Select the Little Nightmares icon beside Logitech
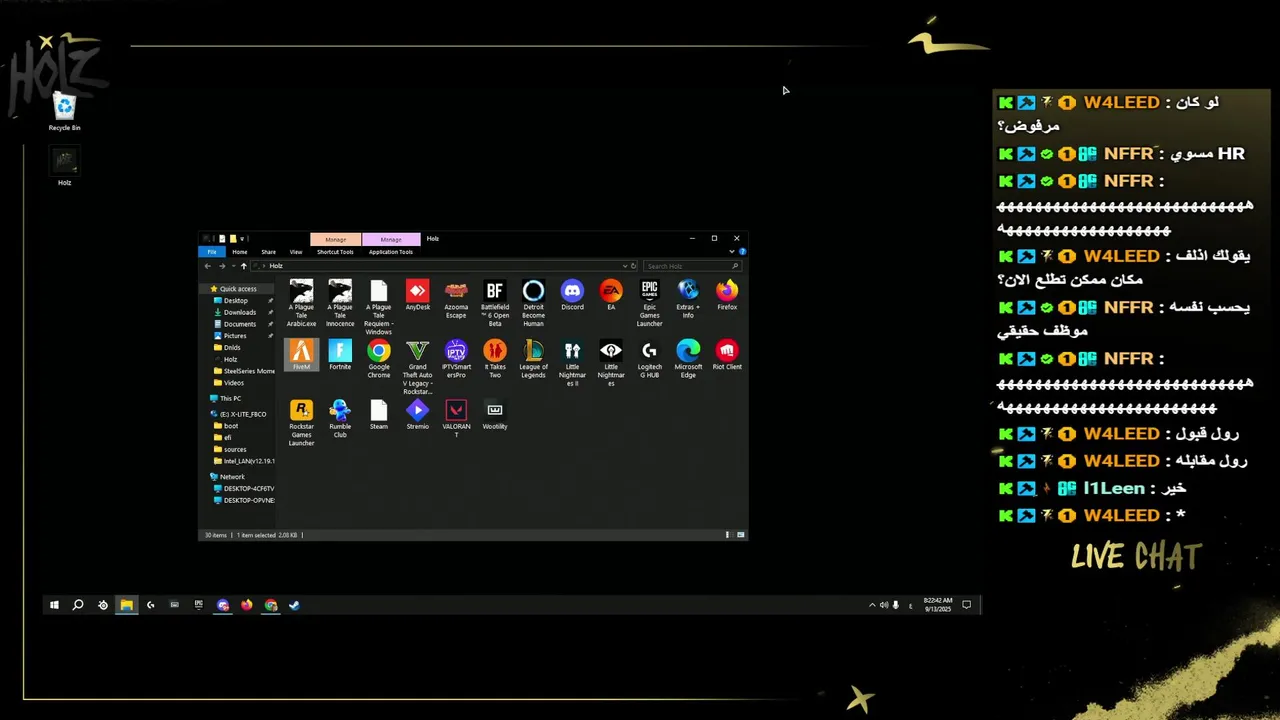Image resolution: width=1280 pixels, height=720 pixels. click(611, 362)
